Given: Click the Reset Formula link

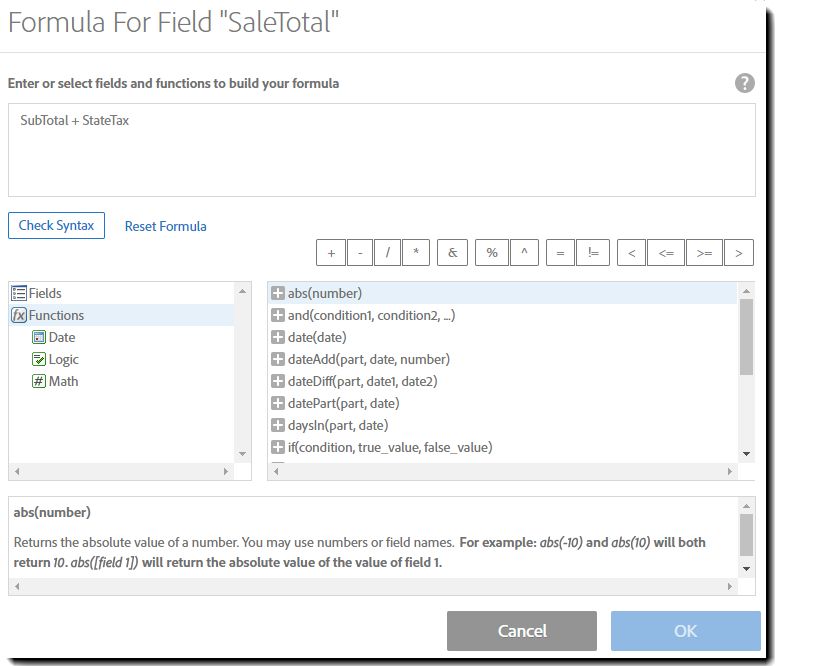Looking at the screenshot, I should pyautogui.click(x=165, y=226).
